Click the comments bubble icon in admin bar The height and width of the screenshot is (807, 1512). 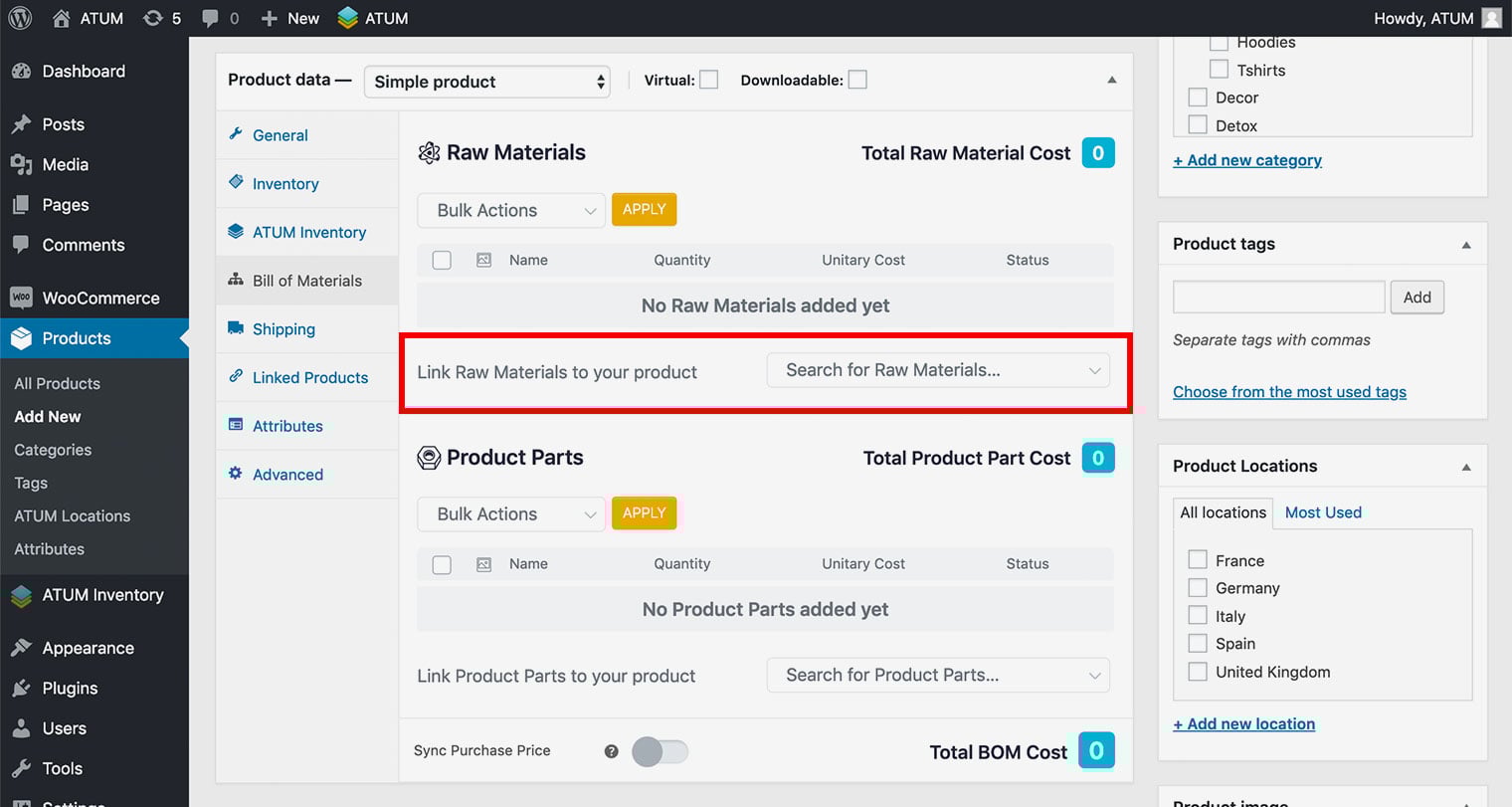[210, 18]
